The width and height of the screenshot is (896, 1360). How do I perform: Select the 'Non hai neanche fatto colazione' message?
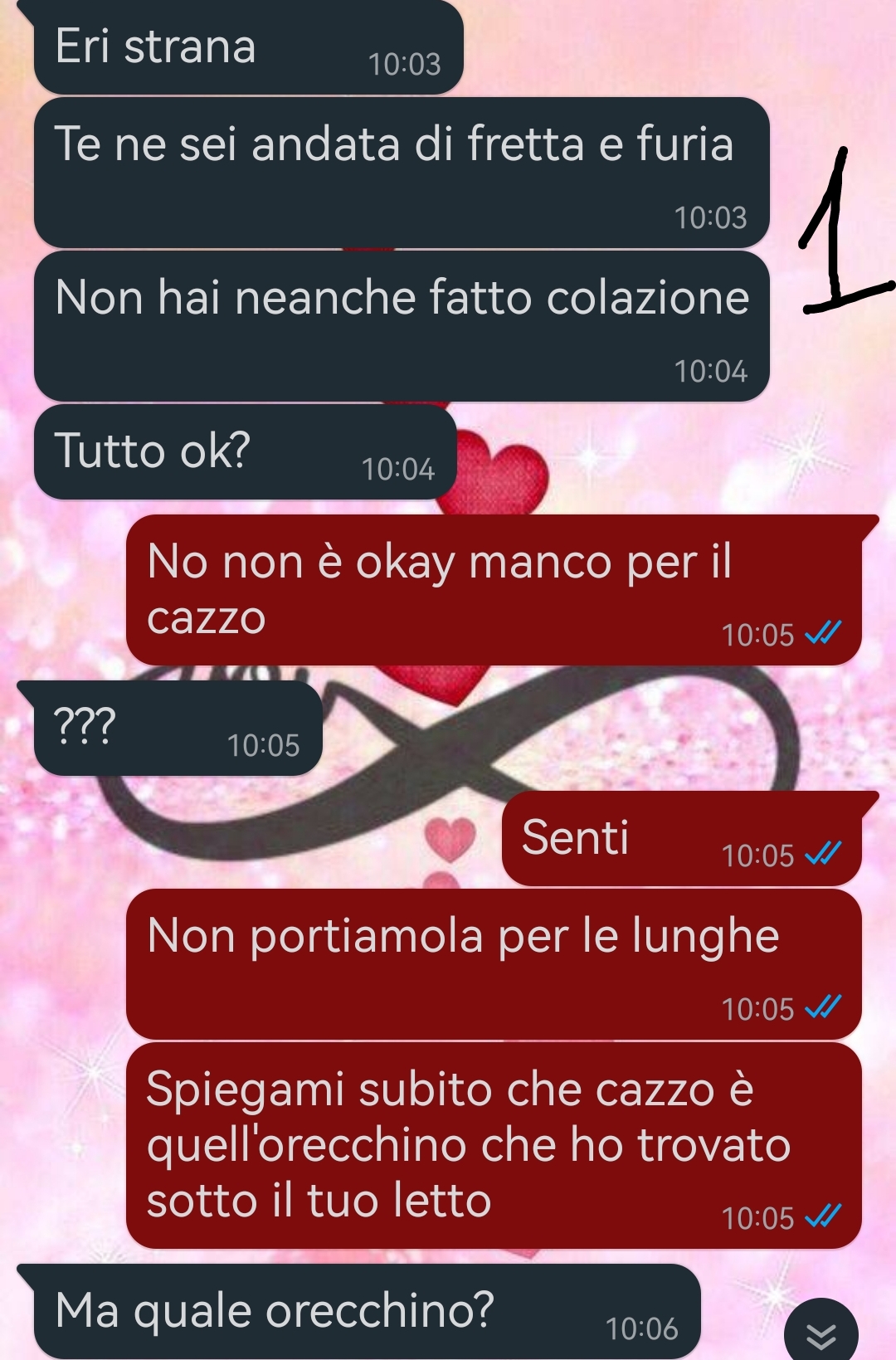[402, 326]
